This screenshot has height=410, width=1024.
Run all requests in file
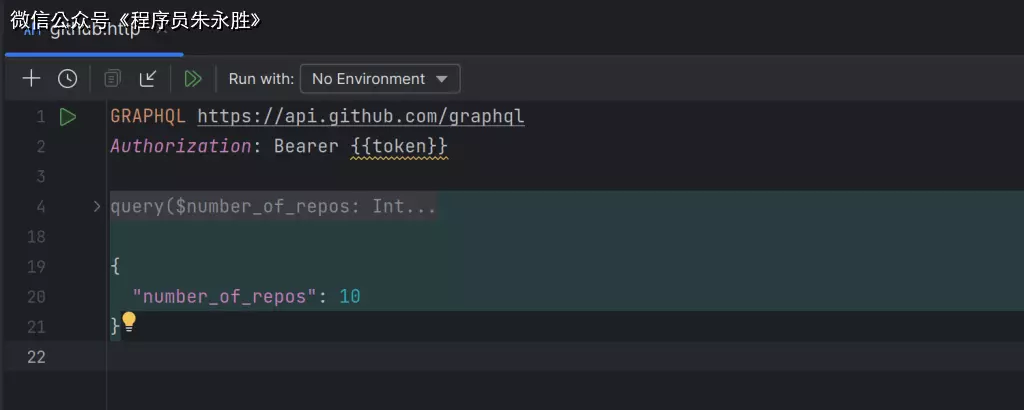[x=194, y=79]
